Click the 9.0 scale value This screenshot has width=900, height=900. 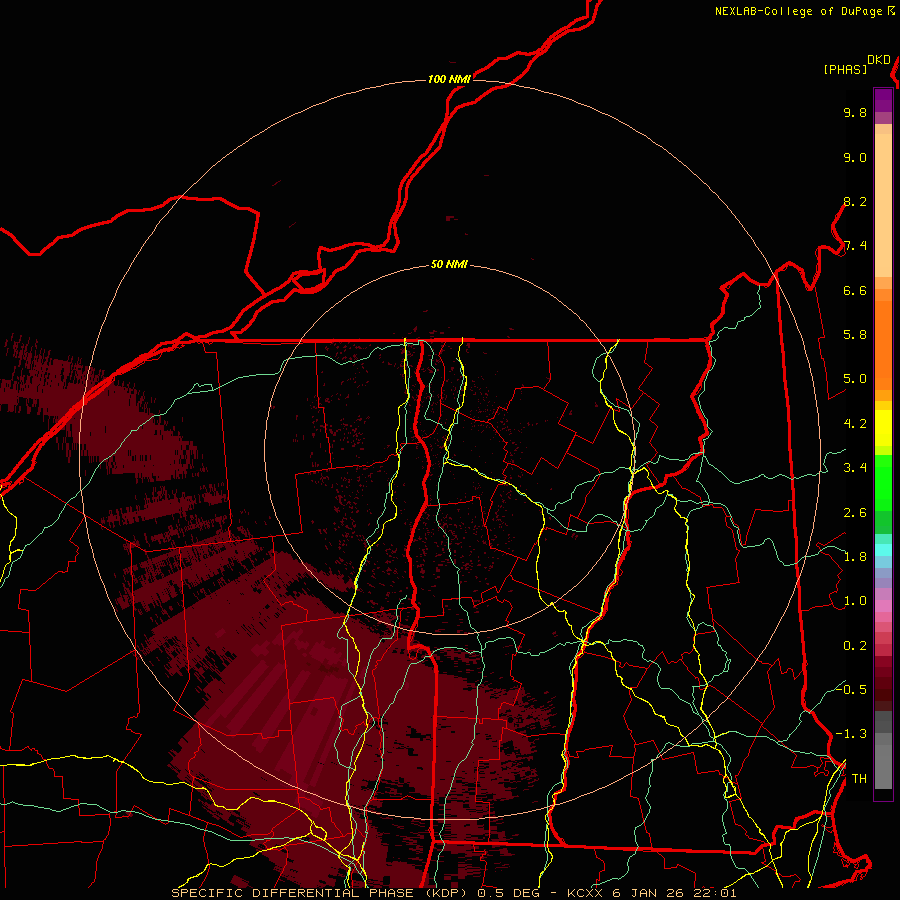point(855,158)
